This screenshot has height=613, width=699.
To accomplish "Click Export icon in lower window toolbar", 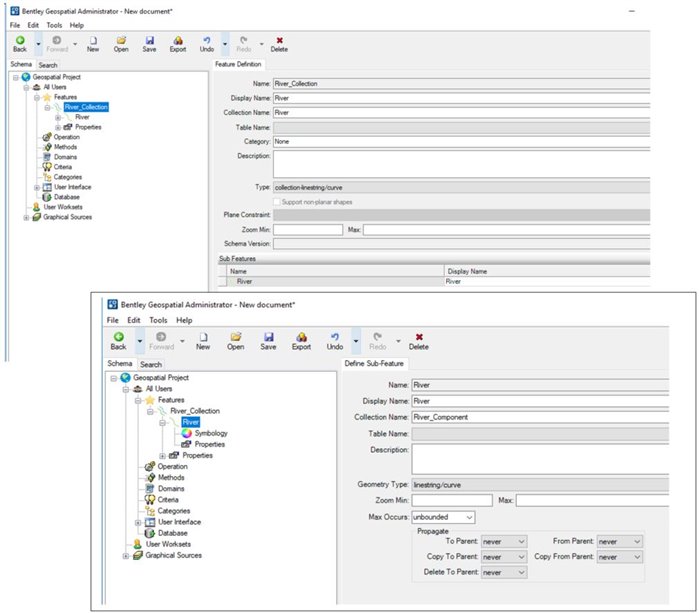I will point(301,337).
